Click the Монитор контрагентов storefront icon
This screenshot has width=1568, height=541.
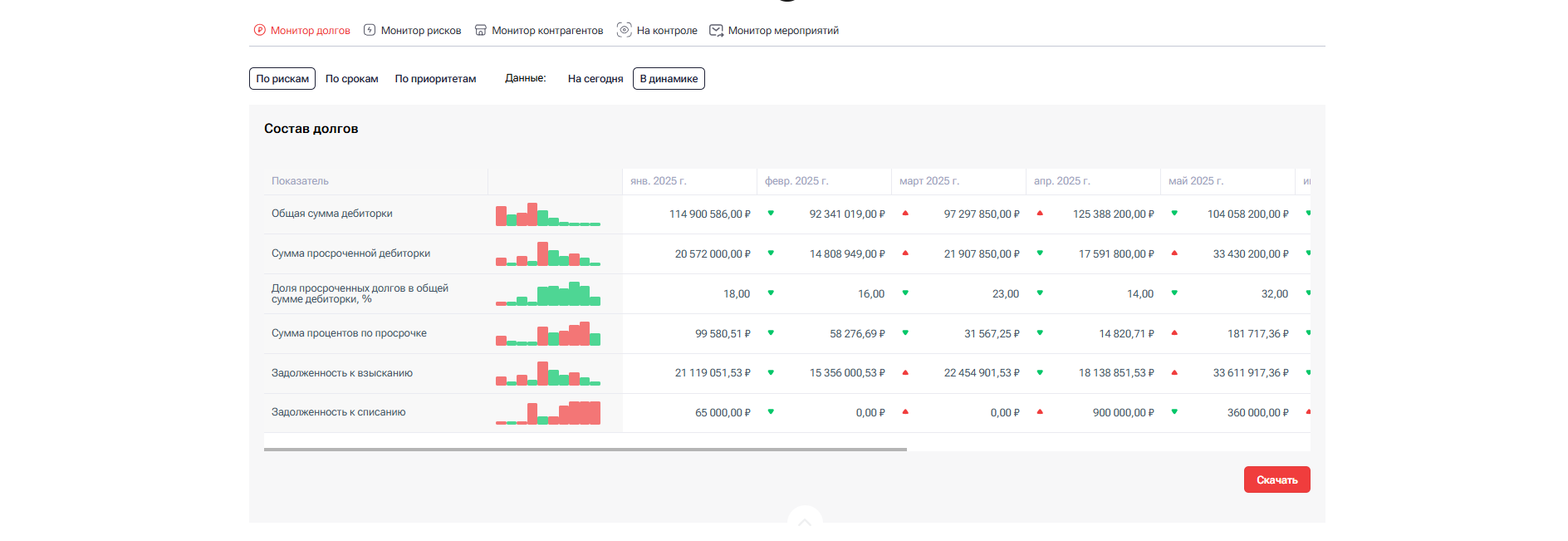tap(480, 30)
